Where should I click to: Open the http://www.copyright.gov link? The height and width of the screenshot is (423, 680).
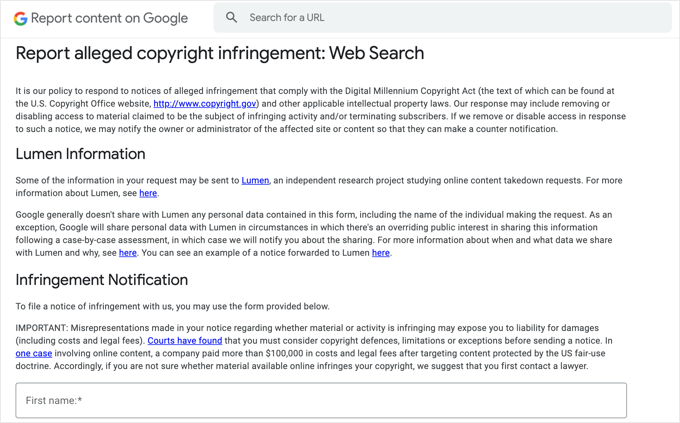(x=205, y=104)
